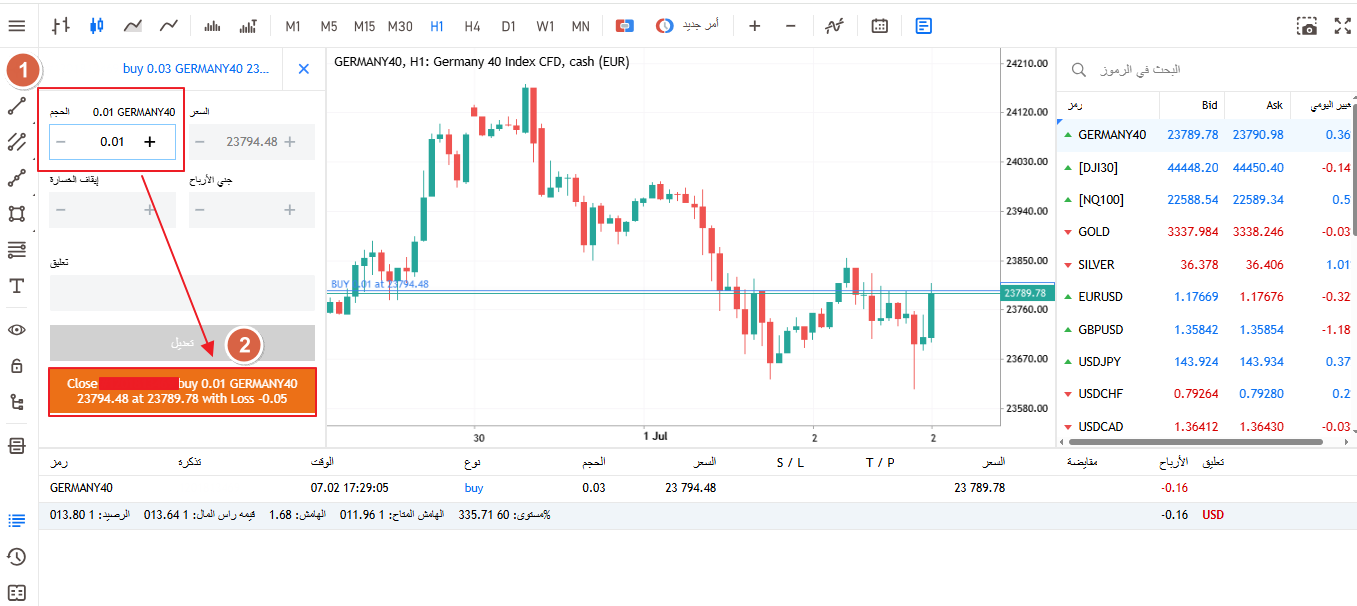
Task: Select the D1 timeframe
Action: [x=509, y=26]
